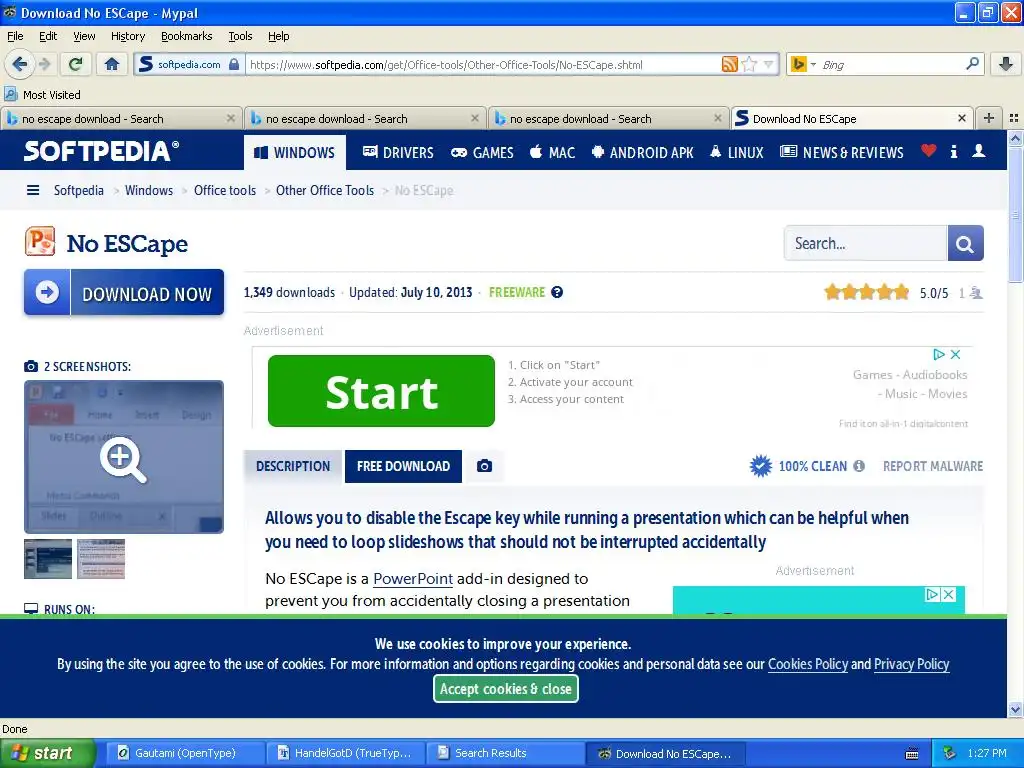Switch to the second no escape download tab
The width and height of the screenshot is (1024, 768).
pyautogui.click(x=366, y=118)
